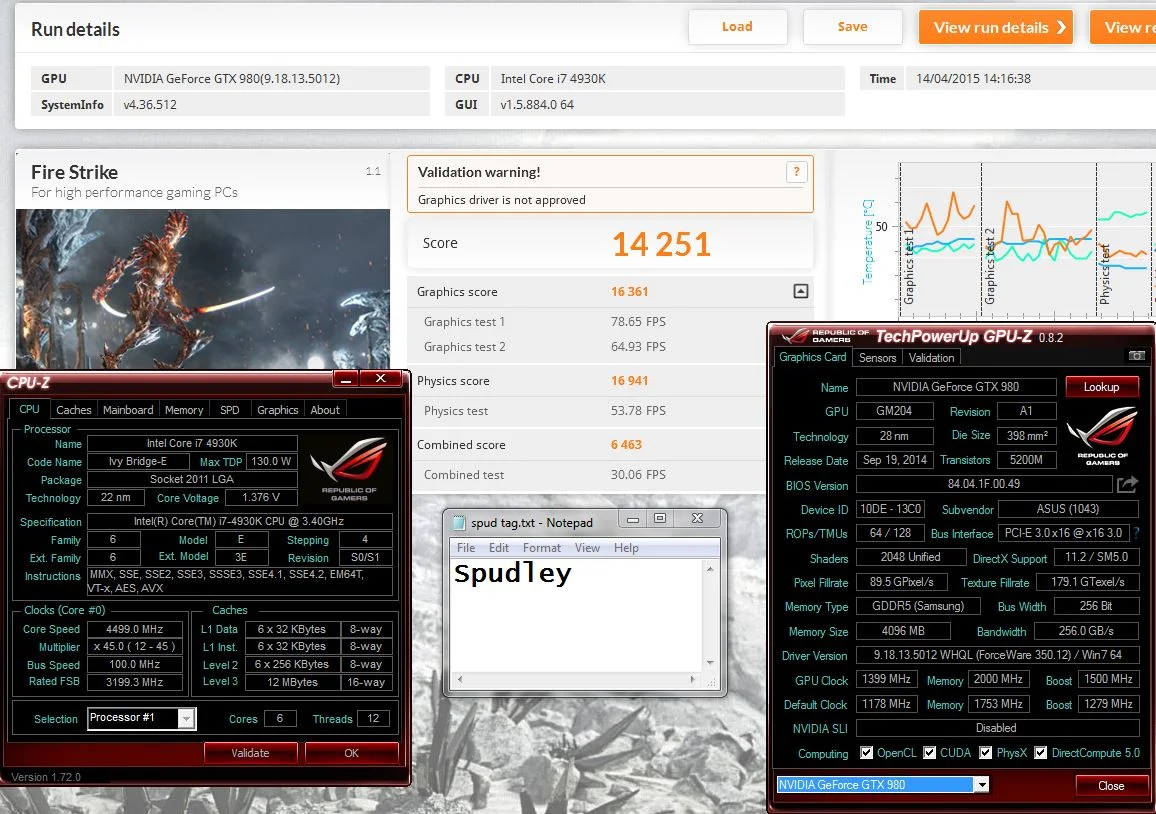This screenshot has width=1156, height=814.
Task: Open the Notepad Format menu
Action: 542,548
